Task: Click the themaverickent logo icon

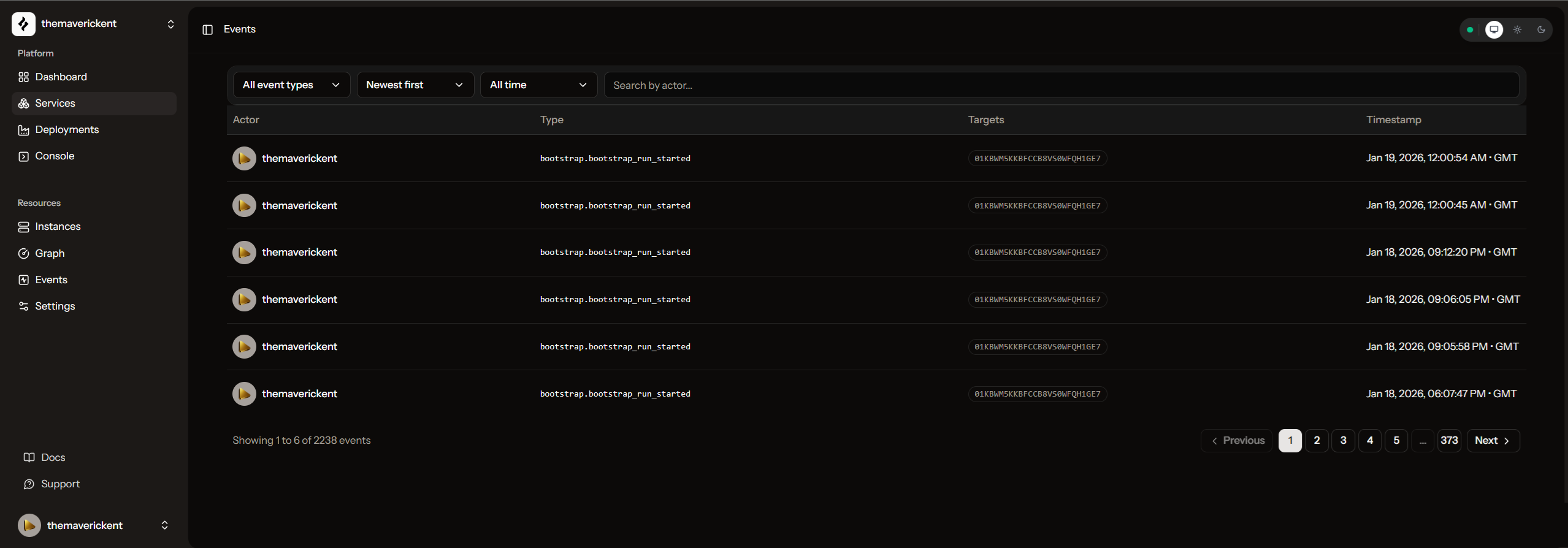Action: click(23, 24)
